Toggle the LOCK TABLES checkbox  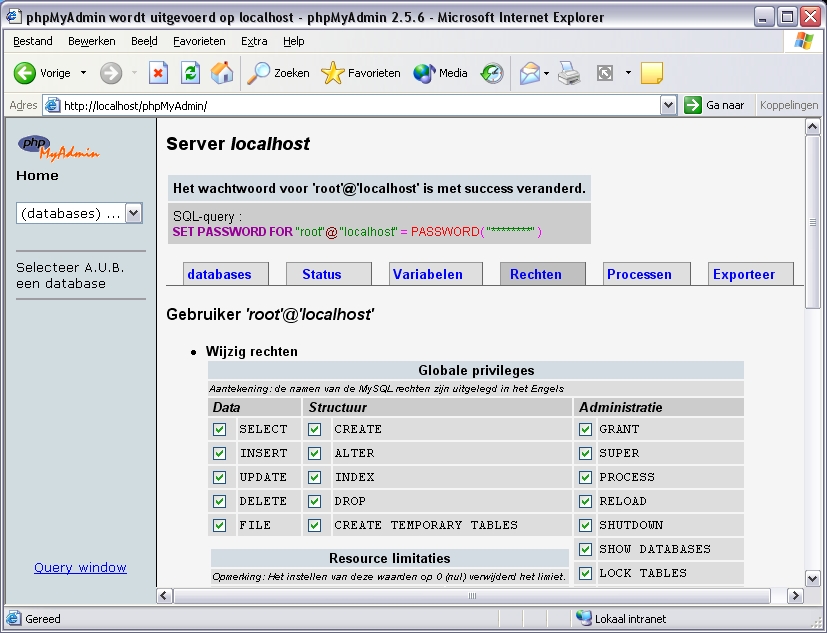(585, 573)
